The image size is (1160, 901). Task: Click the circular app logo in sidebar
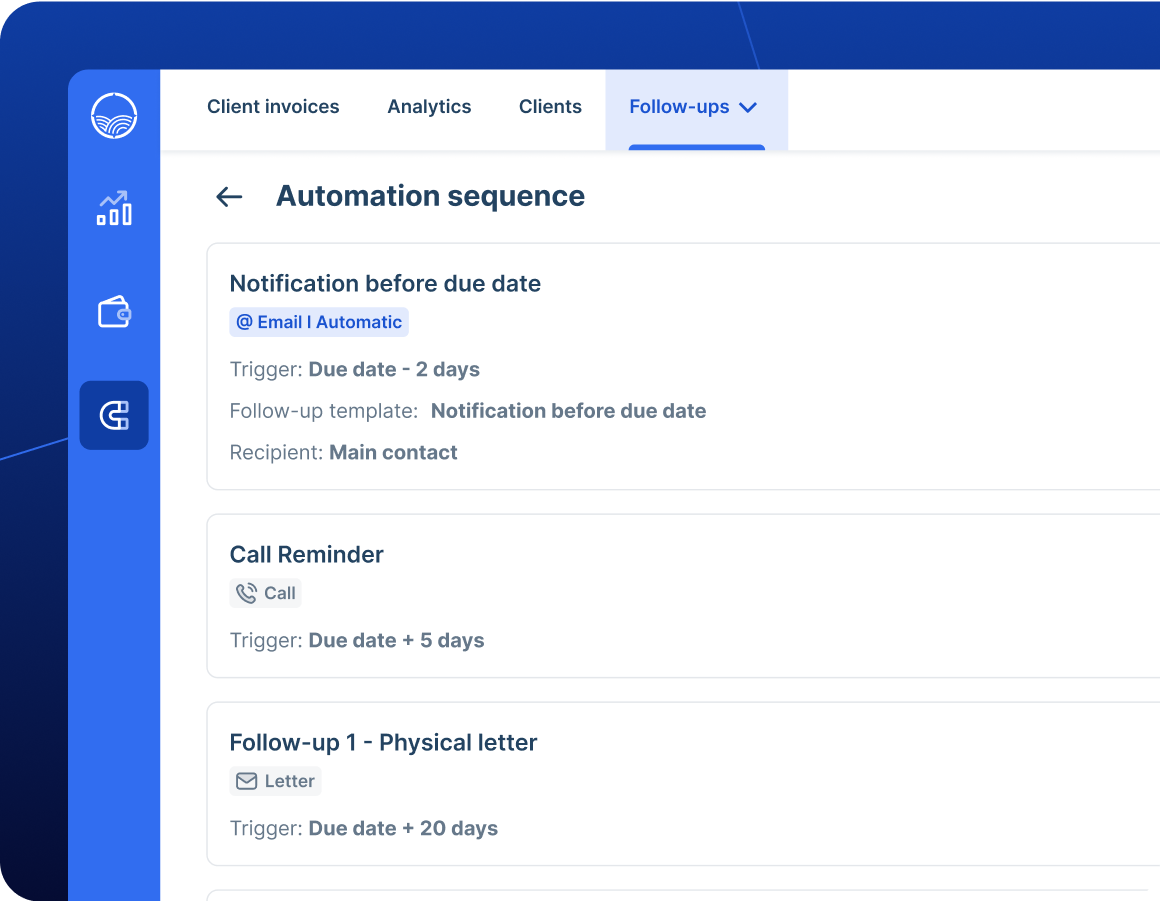click(114, 115)
